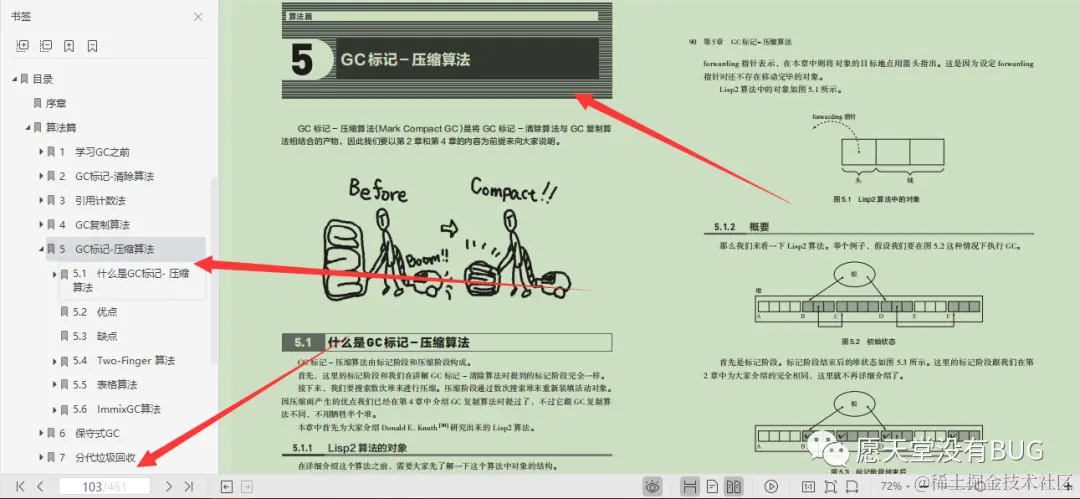The height and width of the screenshot is (499, 1080).
Task: Click the 5.1.2 概要 heading
Action: (742, 226)
